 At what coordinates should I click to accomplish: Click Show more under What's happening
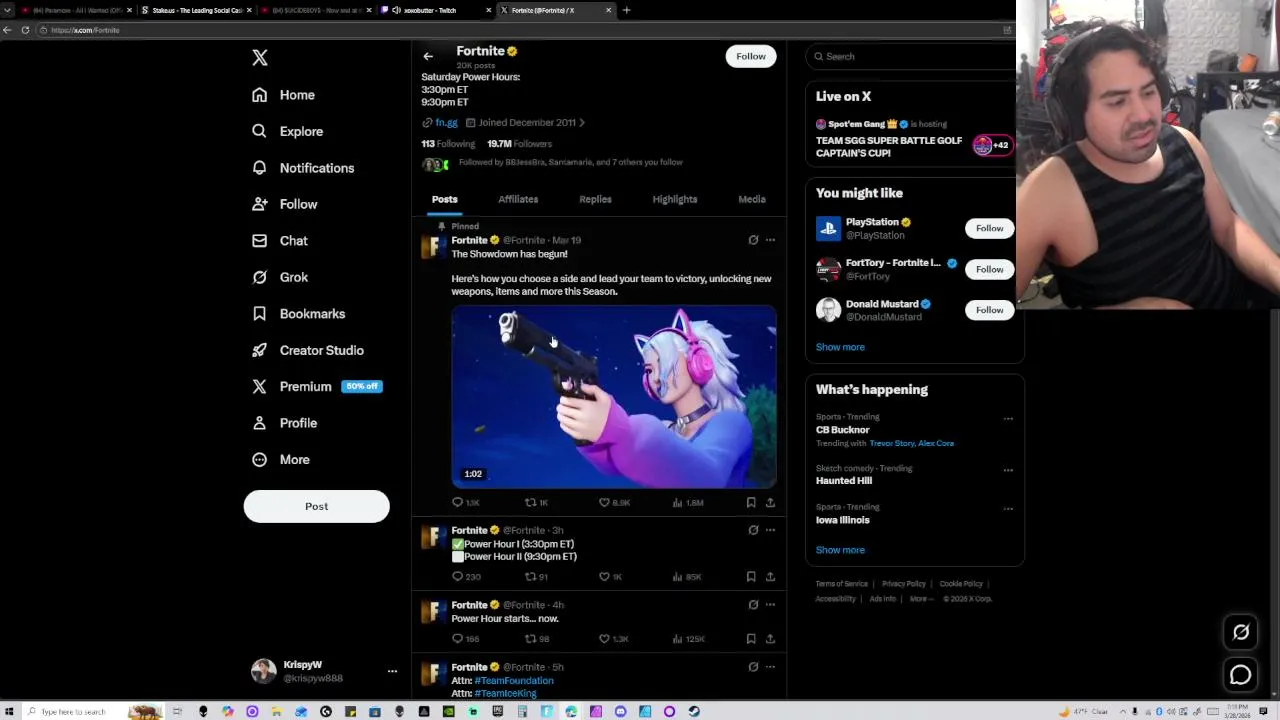point(840,550)
